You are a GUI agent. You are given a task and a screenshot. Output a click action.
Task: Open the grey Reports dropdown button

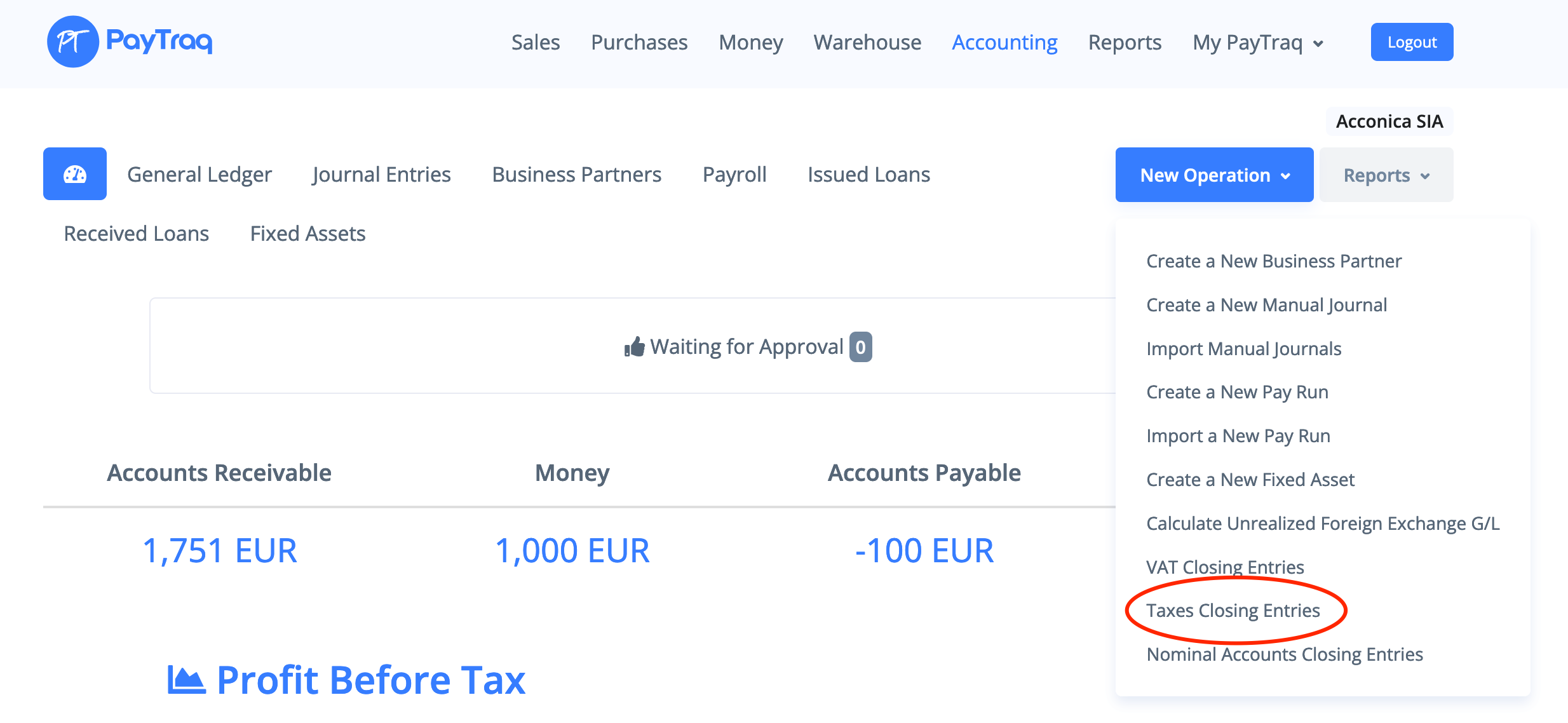pos(1386,175)
